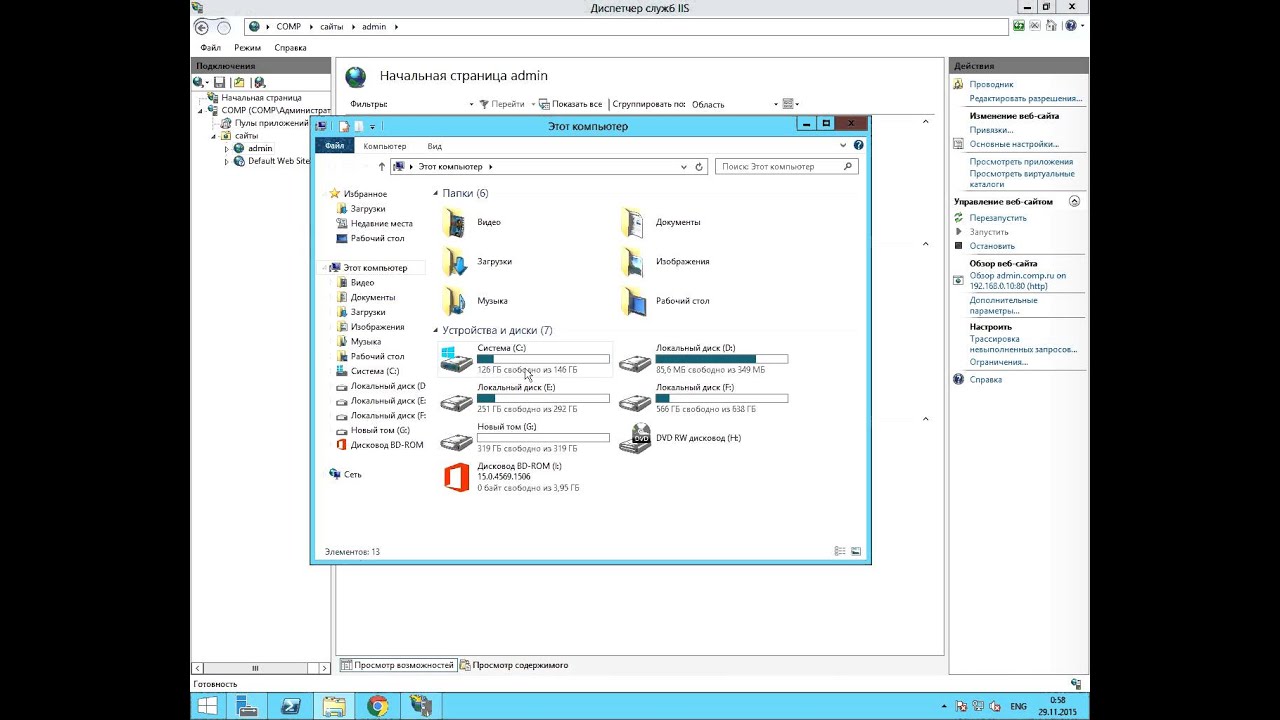Switch Explorer to large icons view
Screen dimensions: 1280x720
pyautogui.click(x=856, y=551)
